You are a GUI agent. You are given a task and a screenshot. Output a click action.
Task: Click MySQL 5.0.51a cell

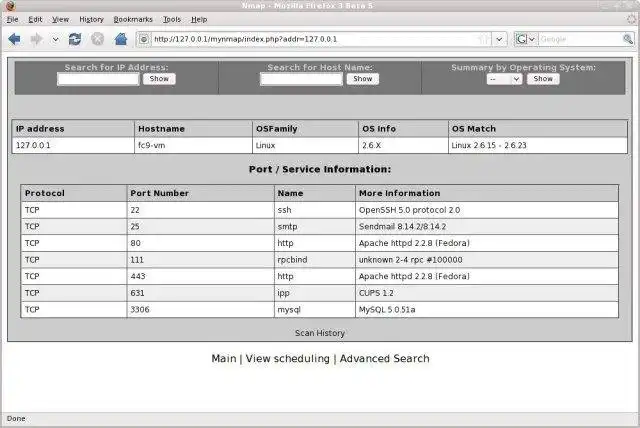pos(487,310)
